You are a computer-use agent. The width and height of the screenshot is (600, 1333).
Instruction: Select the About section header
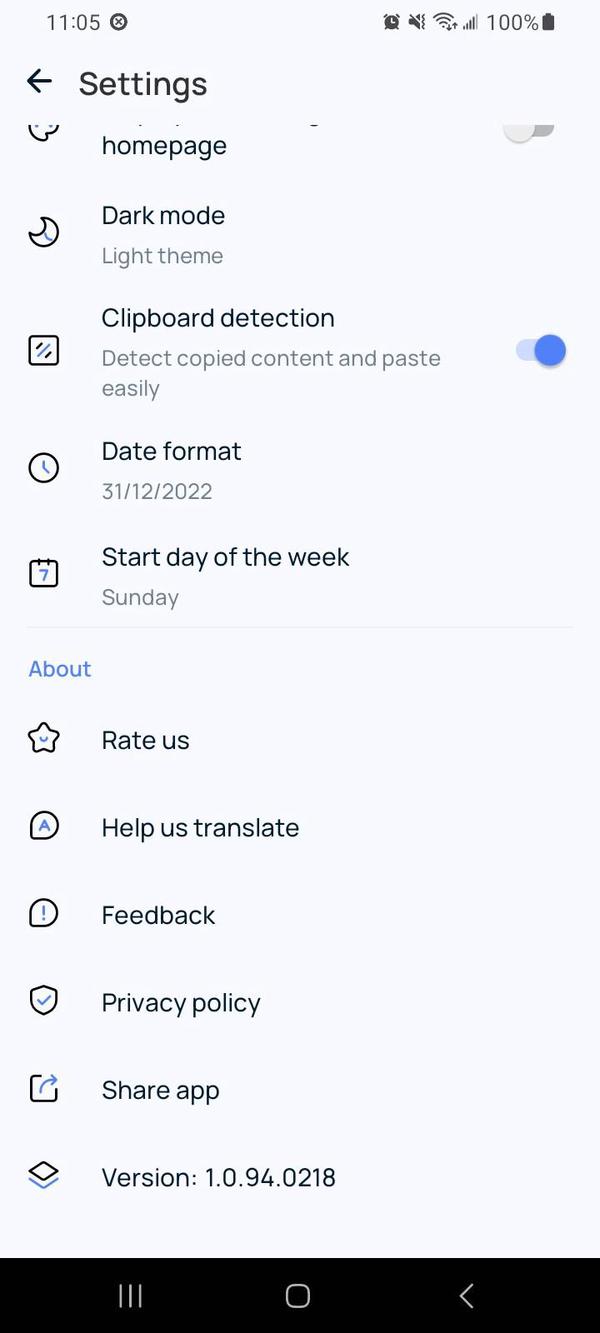[x=59, y=668]
